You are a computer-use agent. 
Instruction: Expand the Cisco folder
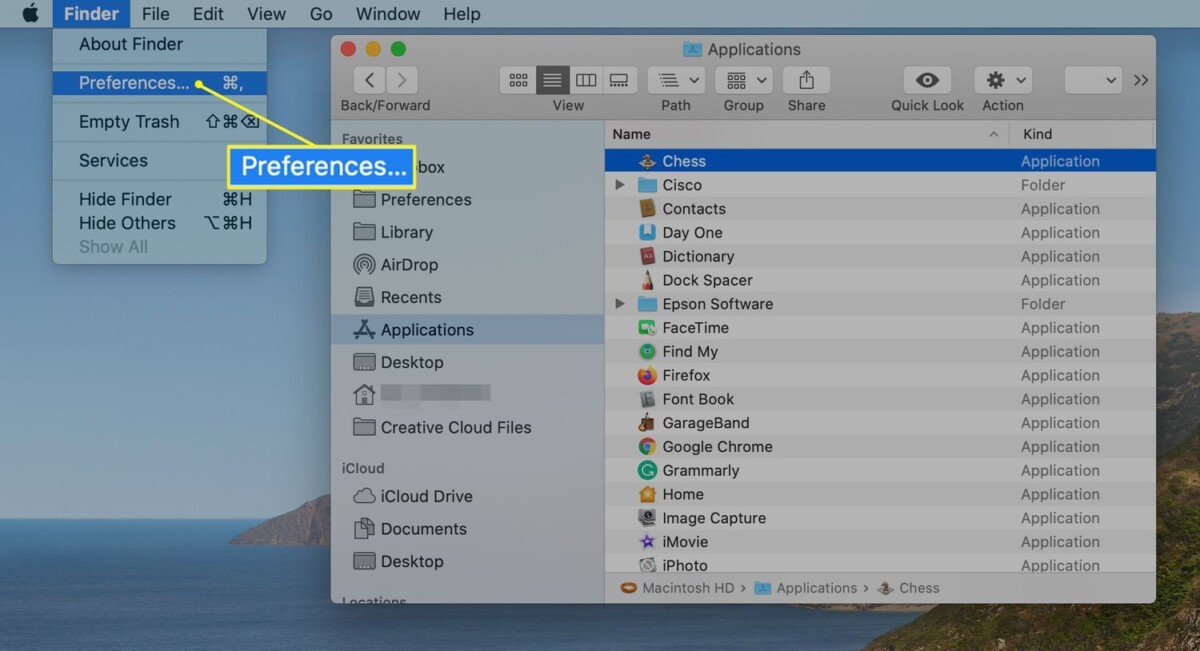pyautogui.click(x=620, y=185)
